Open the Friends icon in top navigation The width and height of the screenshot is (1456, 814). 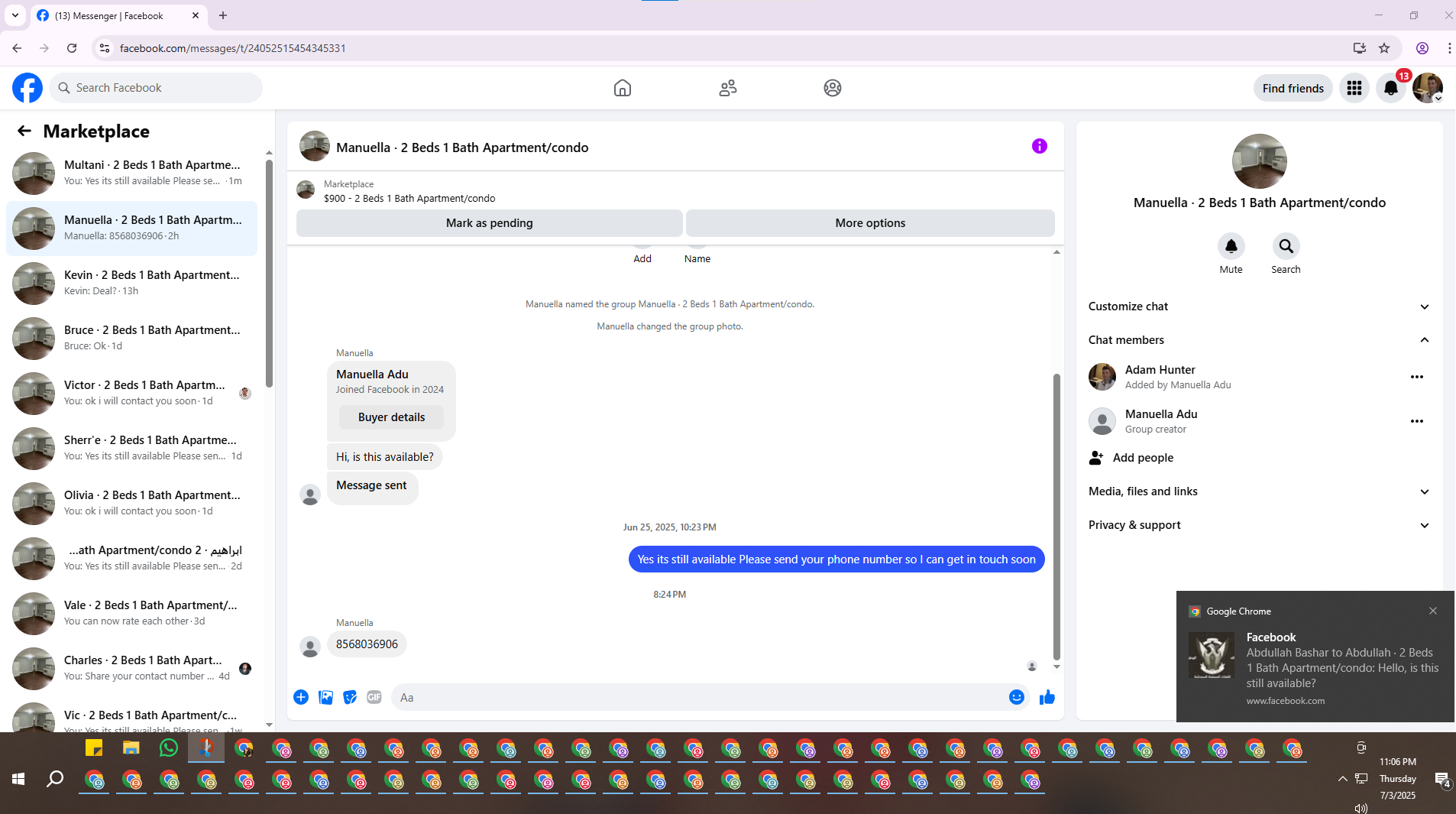pos(728,88)
